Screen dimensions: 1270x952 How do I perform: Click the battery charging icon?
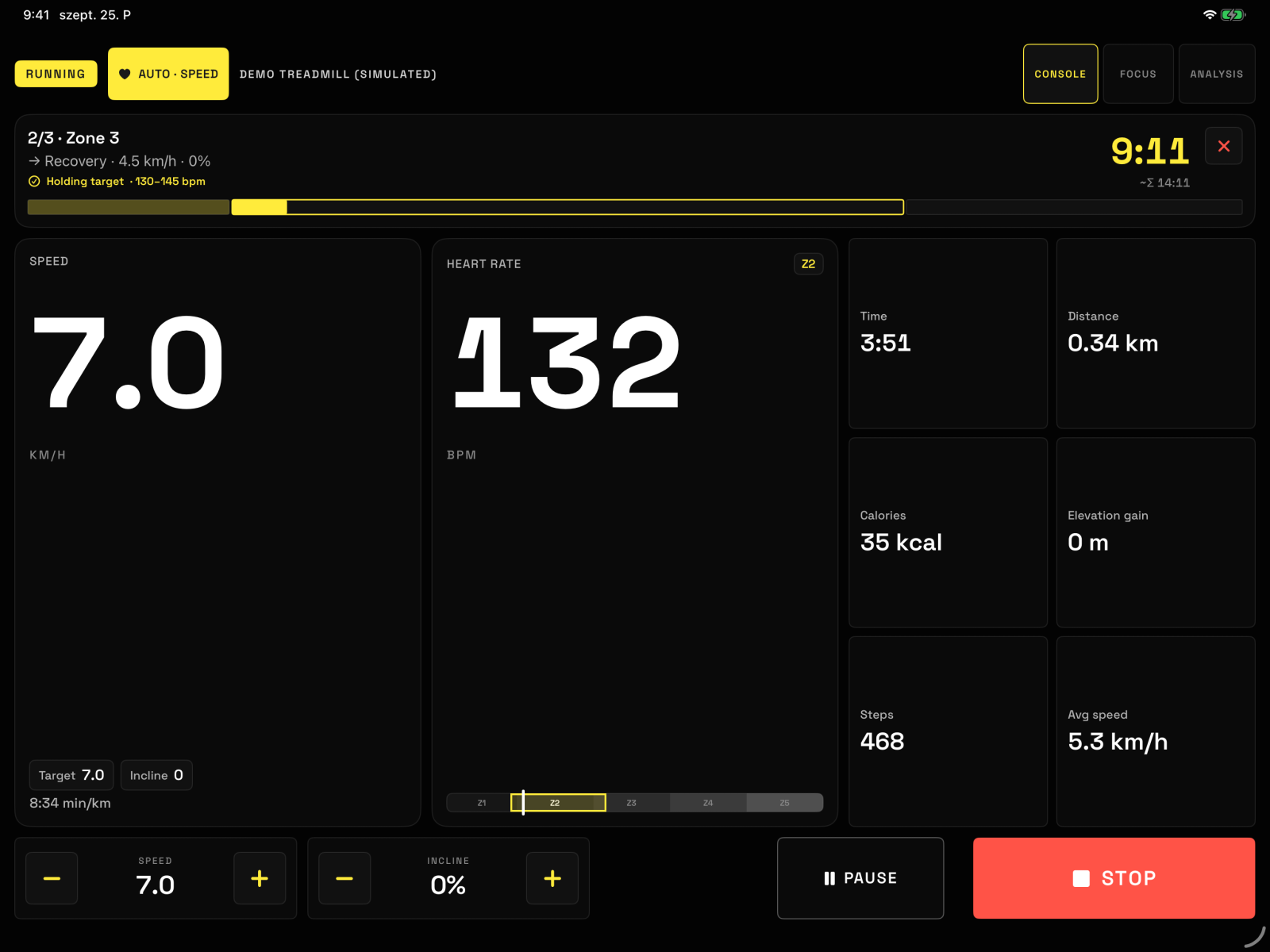coord(1233,15)
